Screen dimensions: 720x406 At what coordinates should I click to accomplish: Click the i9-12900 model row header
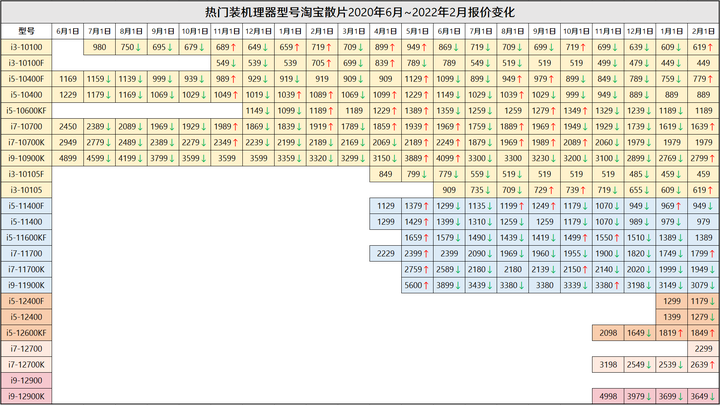tap(26, 380)
